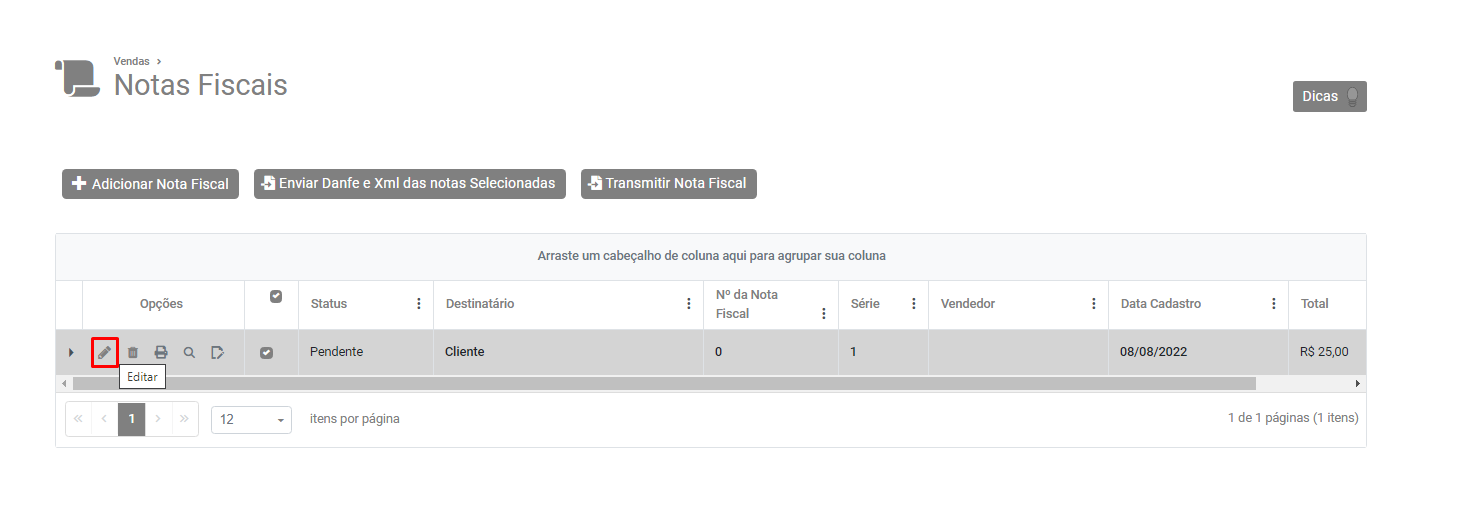The image size is (1477, 515).
Task: Click the Opções column header
Action: [x=161, y=303]
